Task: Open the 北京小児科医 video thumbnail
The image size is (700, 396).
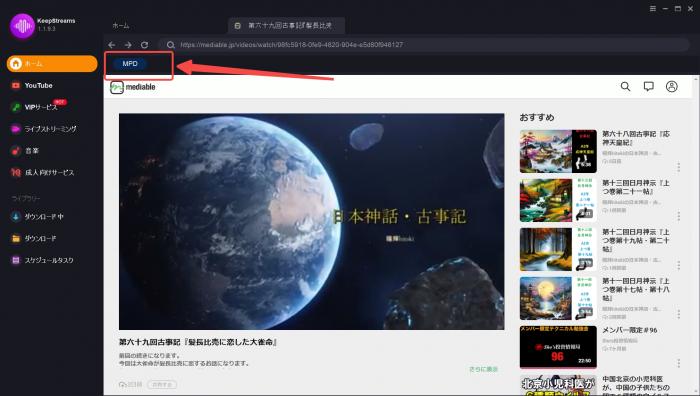Action: pyautogui.click(x=558, y=385)
